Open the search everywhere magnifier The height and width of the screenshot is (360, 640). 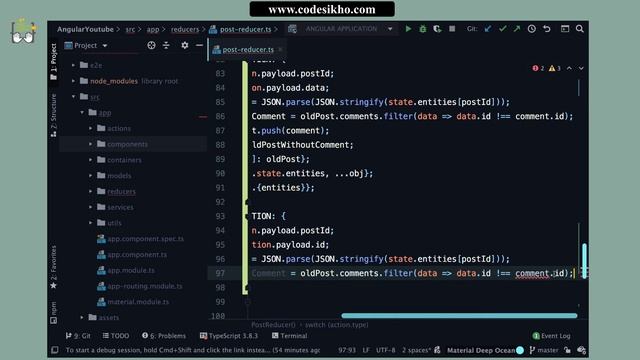pos(580,29)
